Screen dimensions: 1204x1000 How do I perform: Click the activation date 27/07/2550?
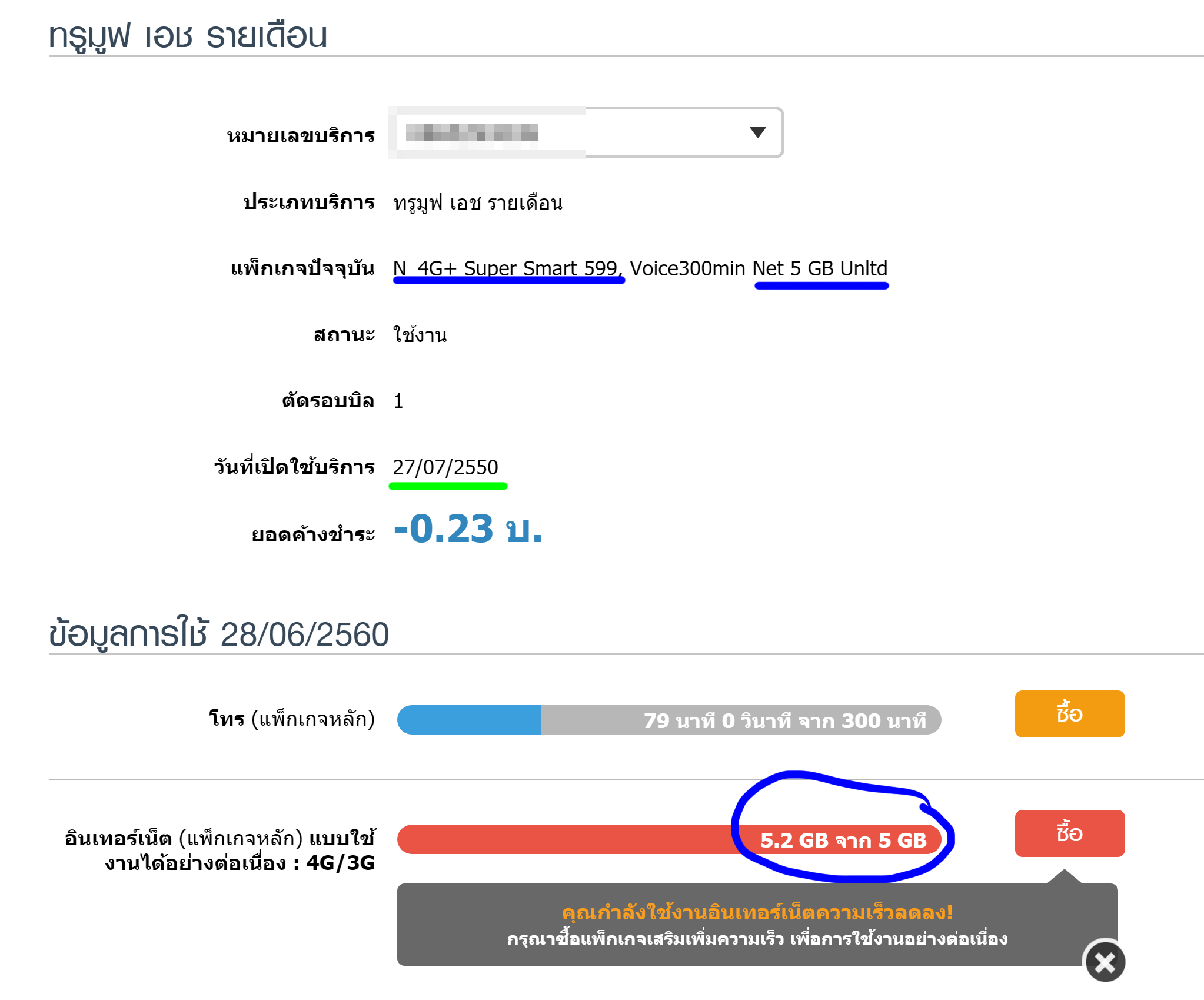(445, 467)
